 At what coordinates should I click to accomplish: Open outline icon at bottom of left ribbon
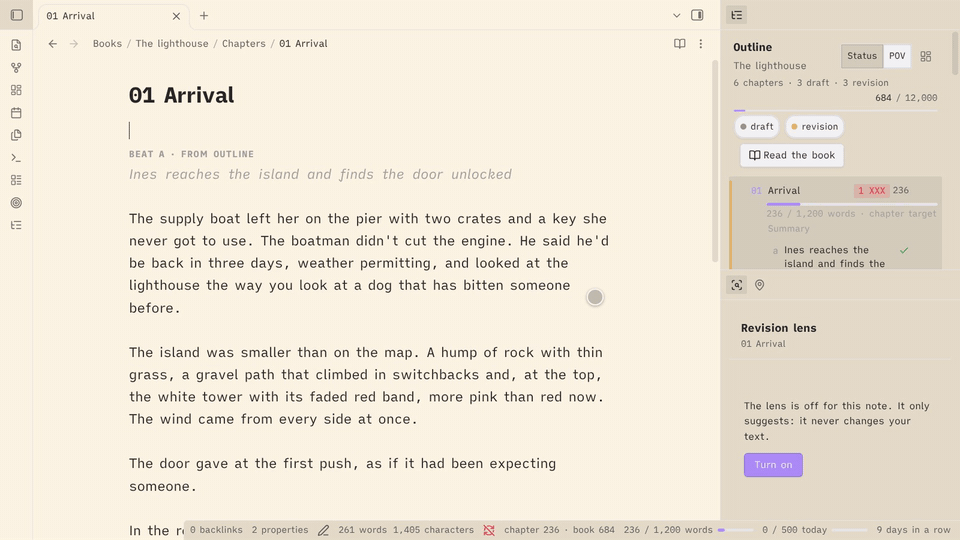click(17, 225)
